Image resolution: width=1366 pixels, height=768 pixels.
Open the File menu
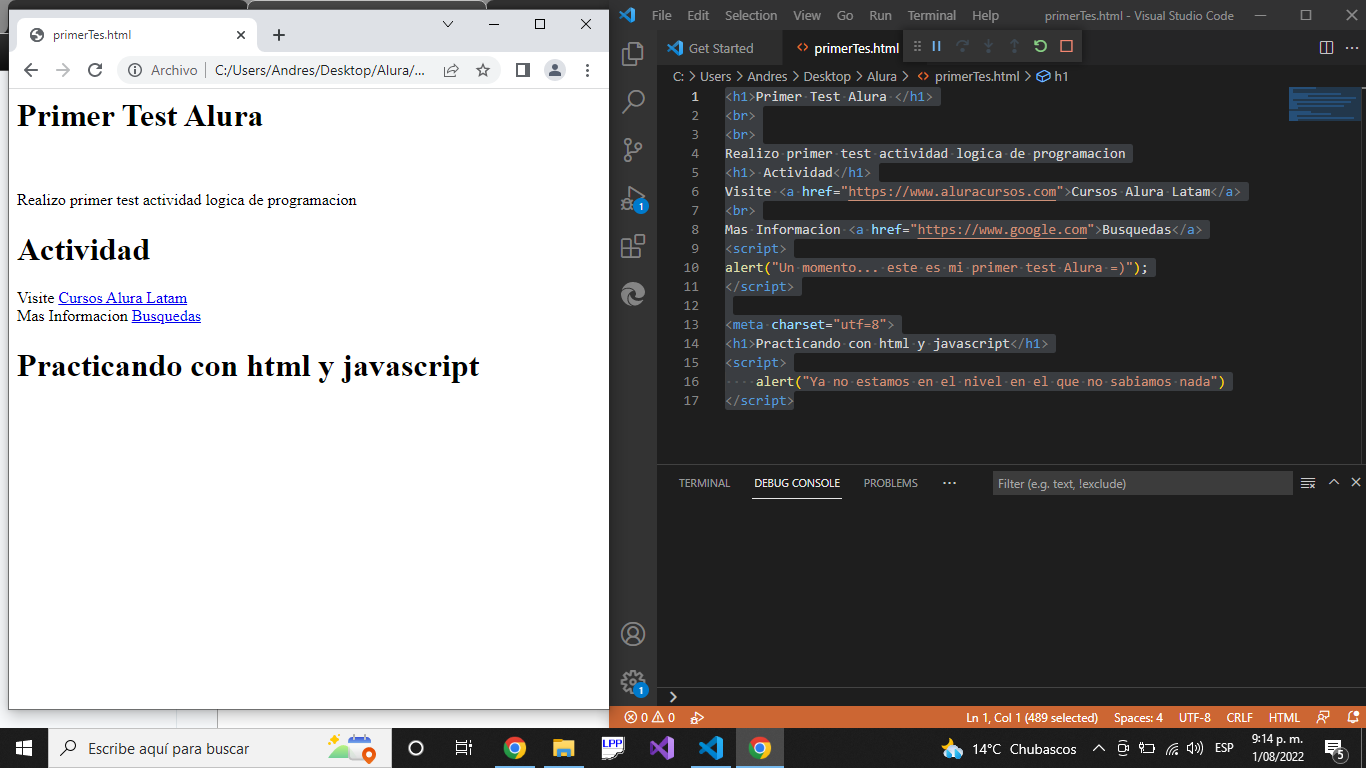(x=661, y=15)
